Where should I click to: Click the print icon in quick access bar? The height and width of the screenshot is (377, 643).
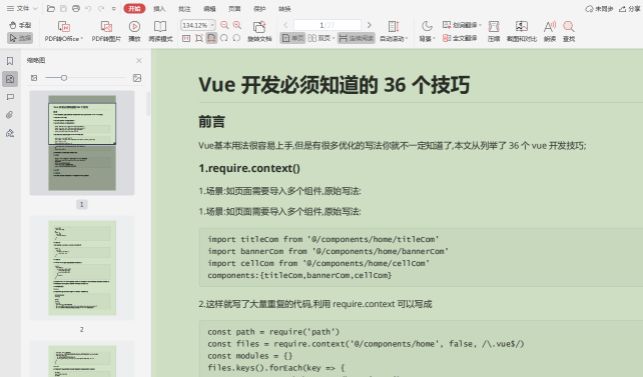[x=76, y=8]
